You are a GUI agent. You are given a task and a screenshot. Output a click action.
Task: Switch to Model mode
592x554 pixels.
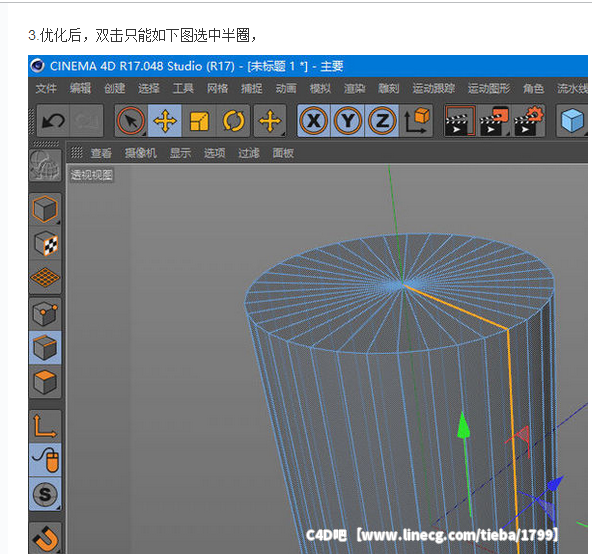(x=45, y=209)
